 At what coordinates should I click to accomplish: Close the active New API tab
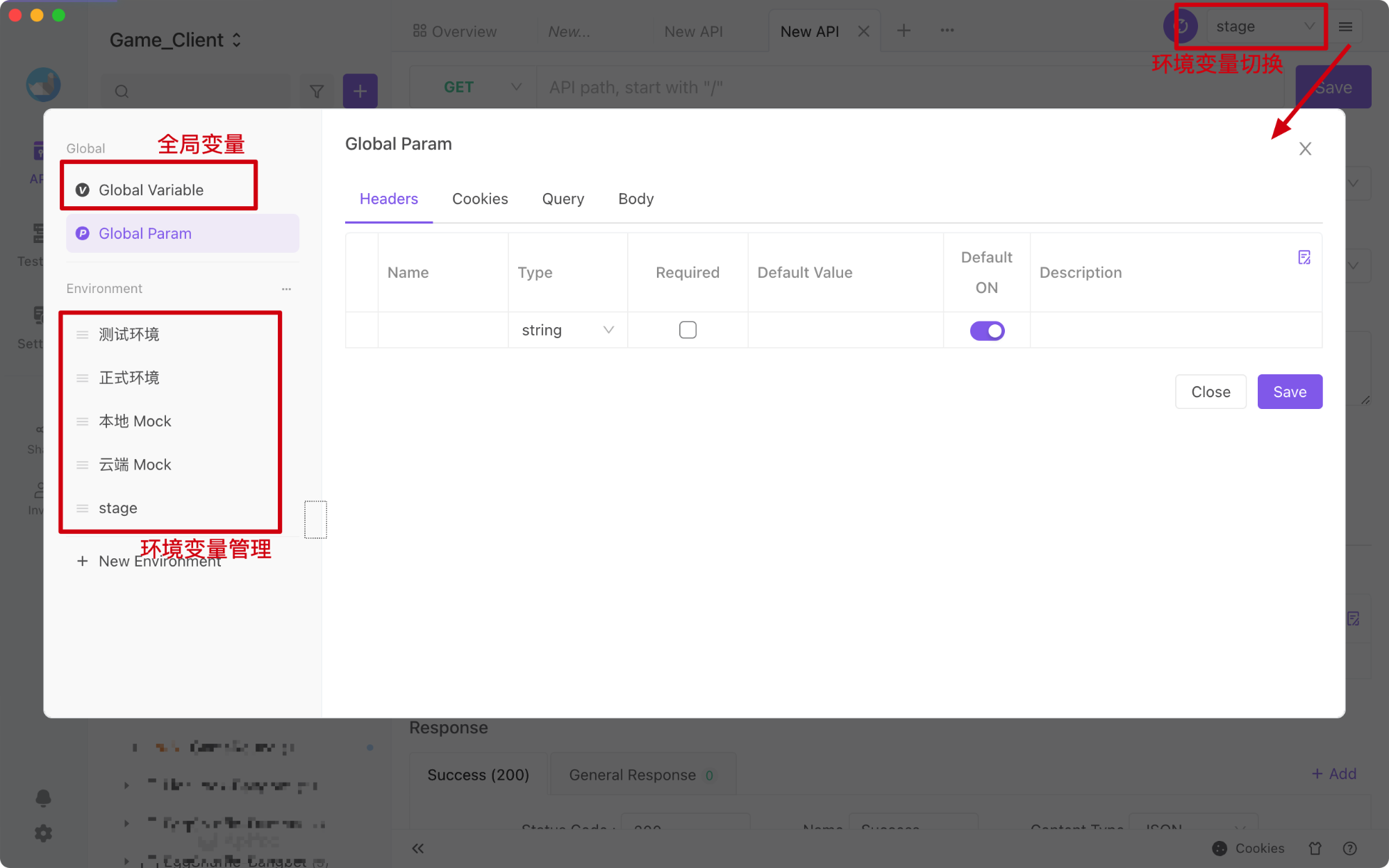[x=863, y=31]
